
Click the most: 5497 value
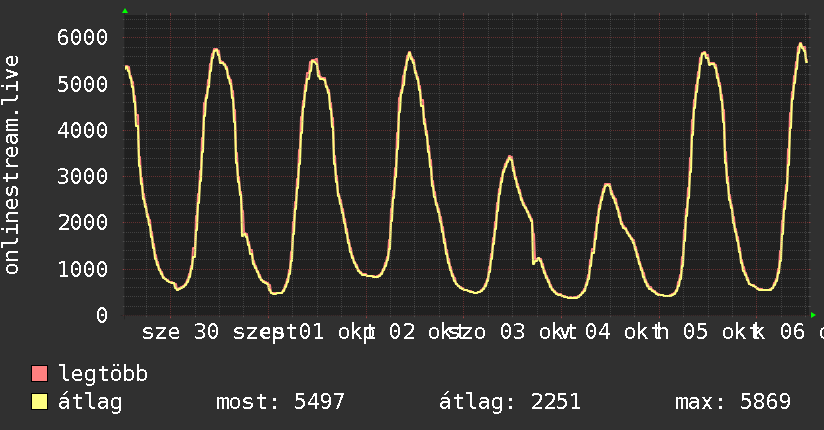point(280,402)
